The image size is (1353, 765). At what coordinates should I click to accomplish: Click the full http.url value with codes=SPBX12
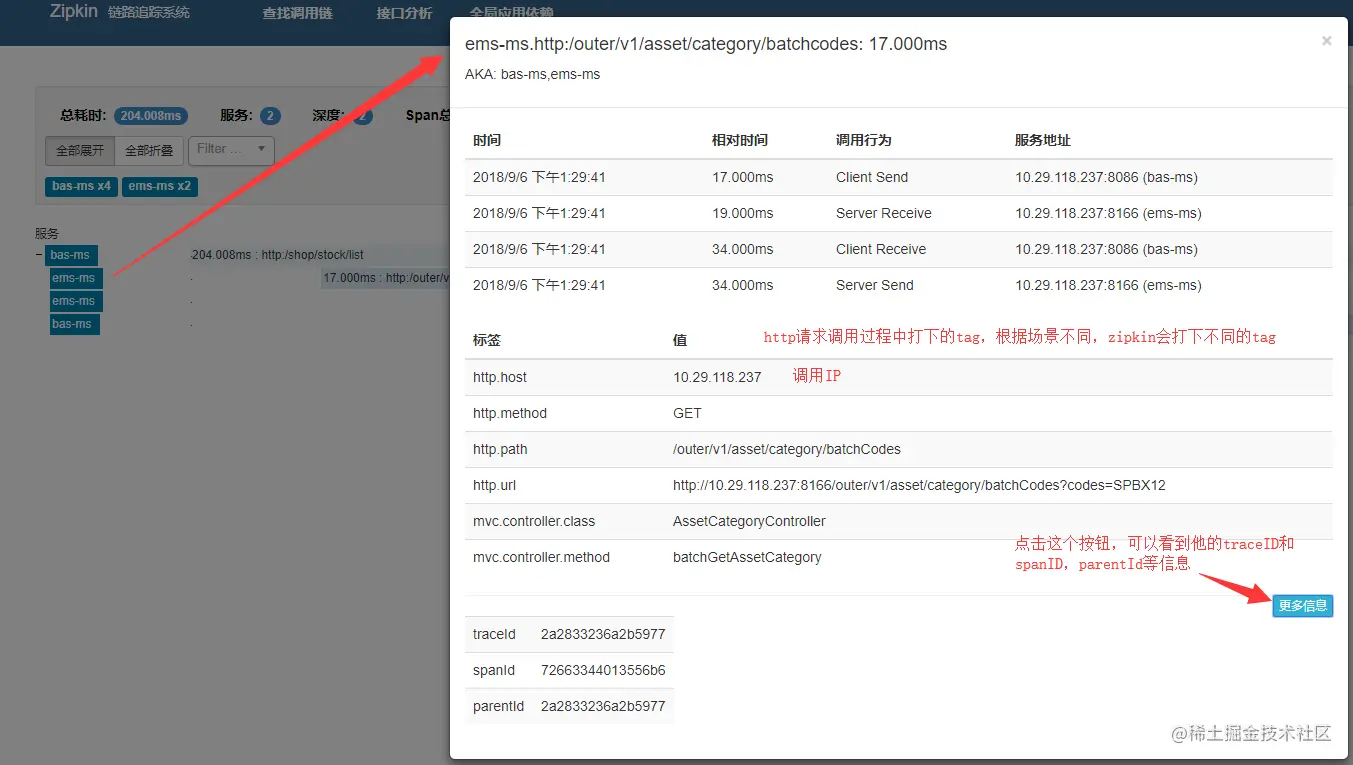[919, 485]
